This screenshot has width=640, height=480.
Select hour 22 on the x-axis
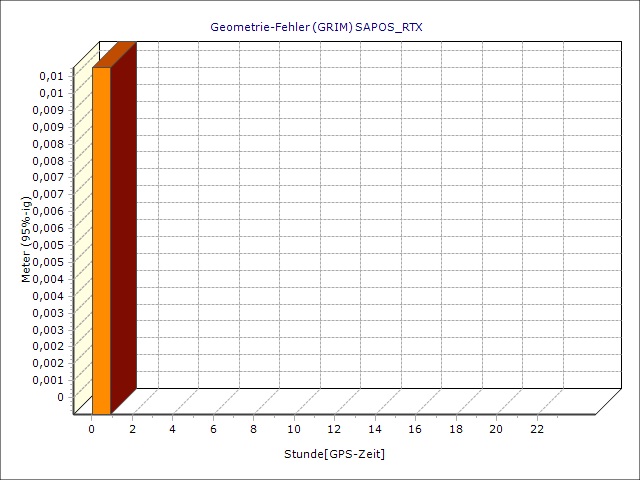pos(537,429)
